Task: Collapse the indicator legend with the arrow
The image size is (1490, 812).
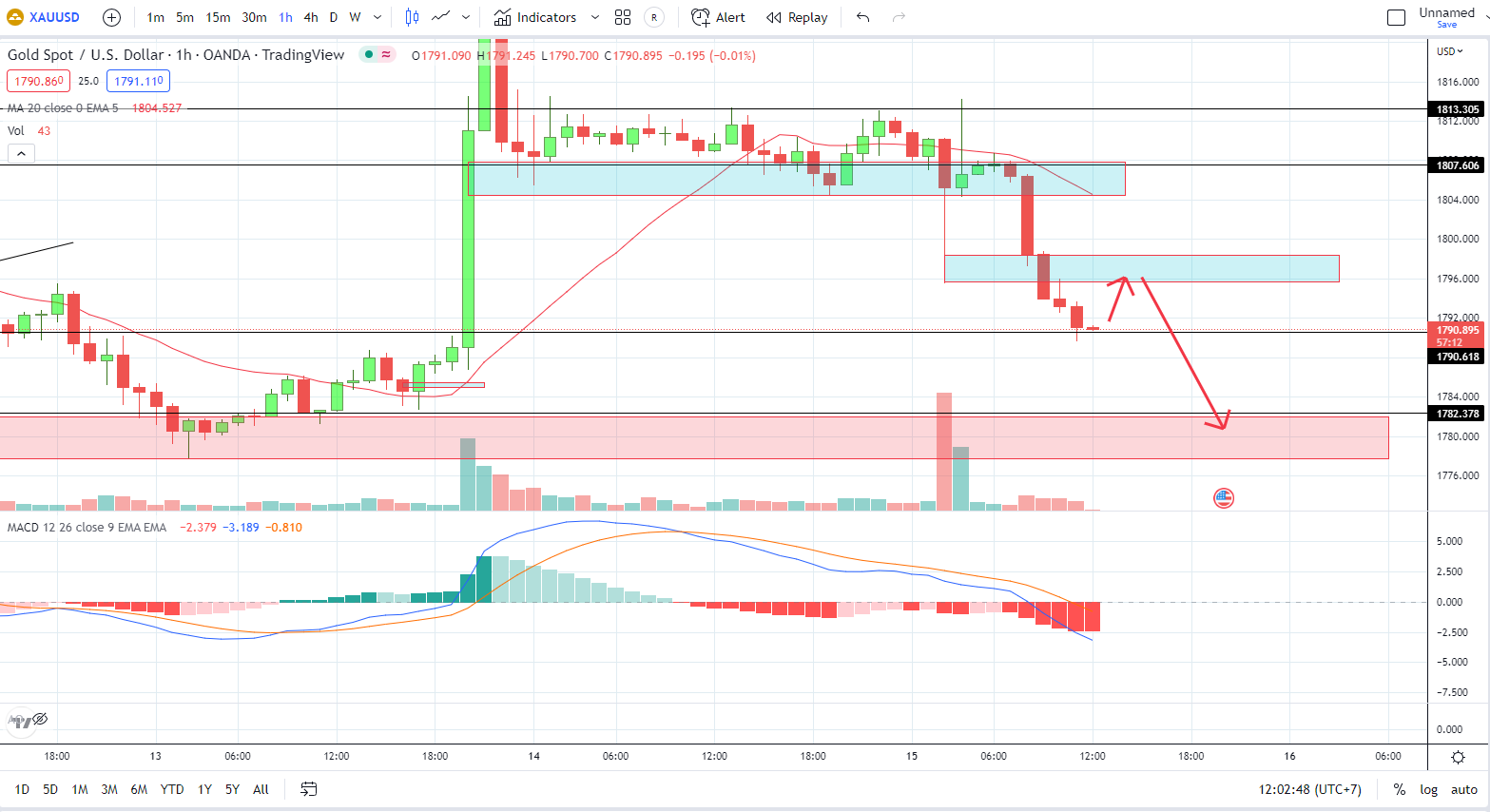Action: (21, 153)
